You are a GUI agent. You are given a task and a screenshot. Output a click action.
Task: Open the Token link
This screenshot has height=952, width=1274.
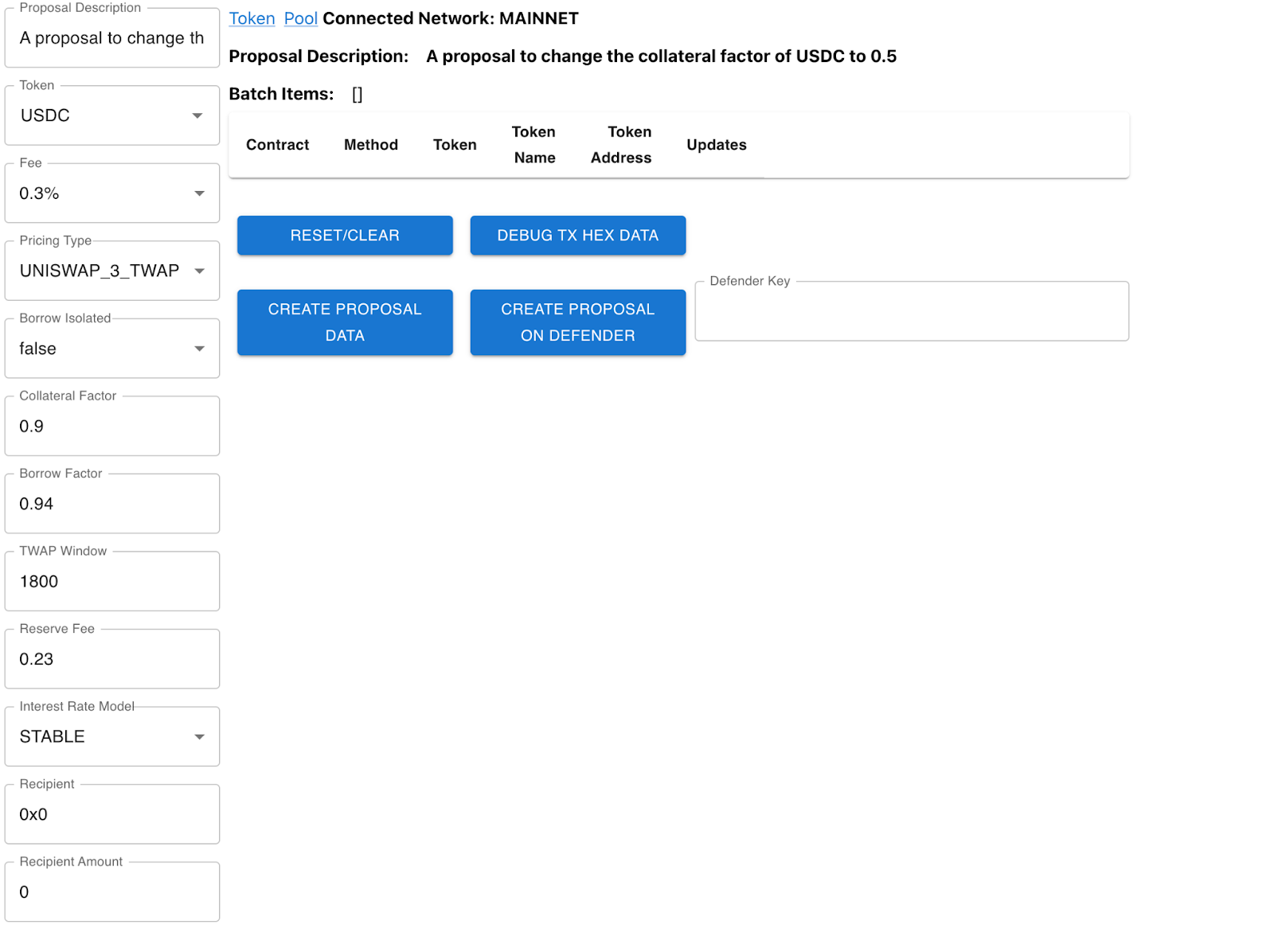(252, 18)
